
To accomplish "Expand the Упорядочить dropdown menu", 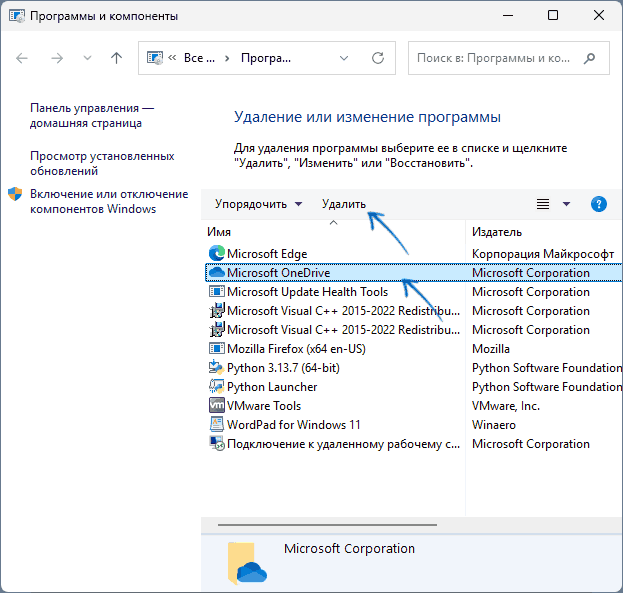I will pos(258,204).
